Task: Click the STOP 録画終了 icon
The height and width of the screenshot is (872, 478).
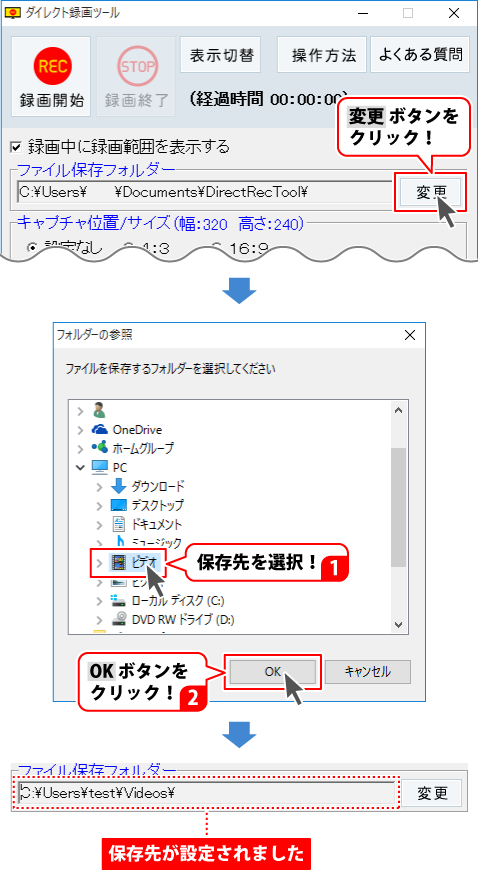Action: point(135,67)
